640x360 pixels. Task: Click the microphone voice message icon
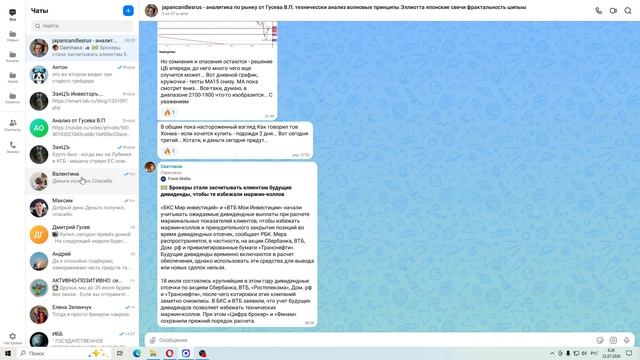pyautogui.click(x=627, y=340)
